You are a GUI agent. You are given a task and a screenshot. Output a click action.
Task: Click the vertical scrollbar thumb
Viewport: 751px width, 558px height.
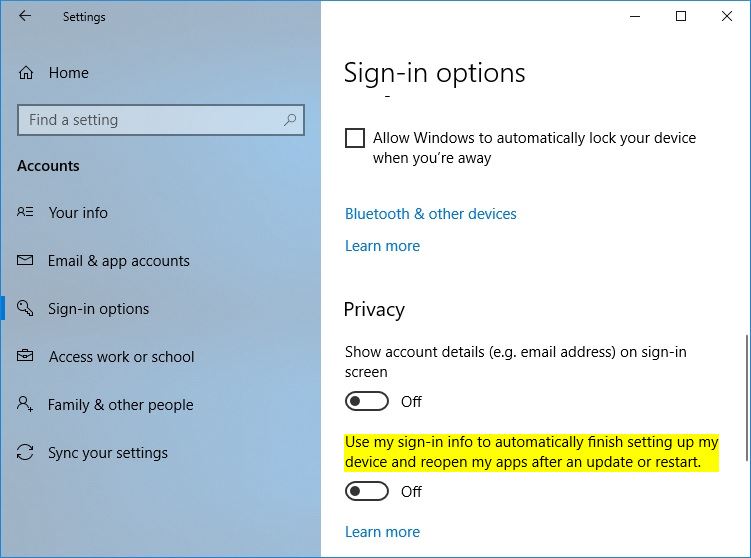click(x=747, y=398)
